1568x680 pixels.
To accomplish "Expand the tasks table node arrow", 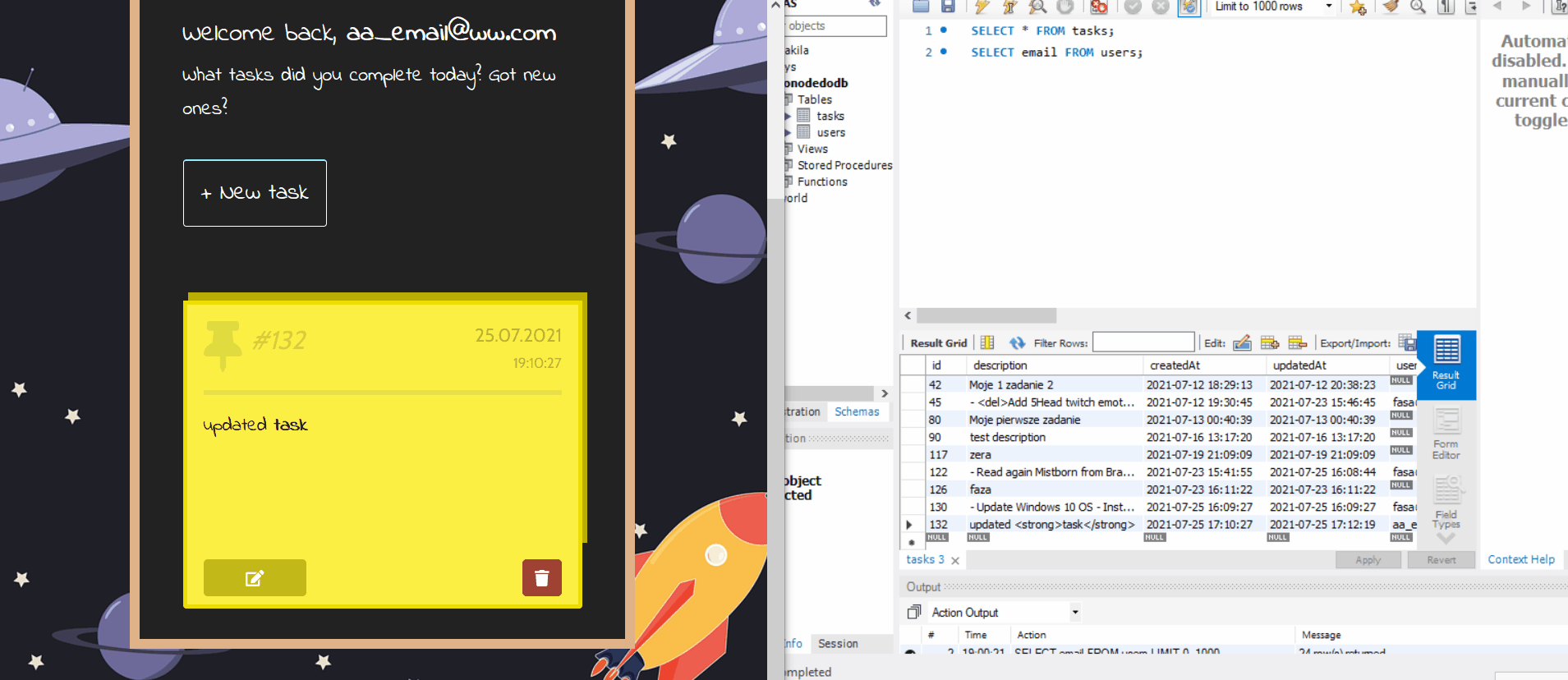I will [788, 116].
